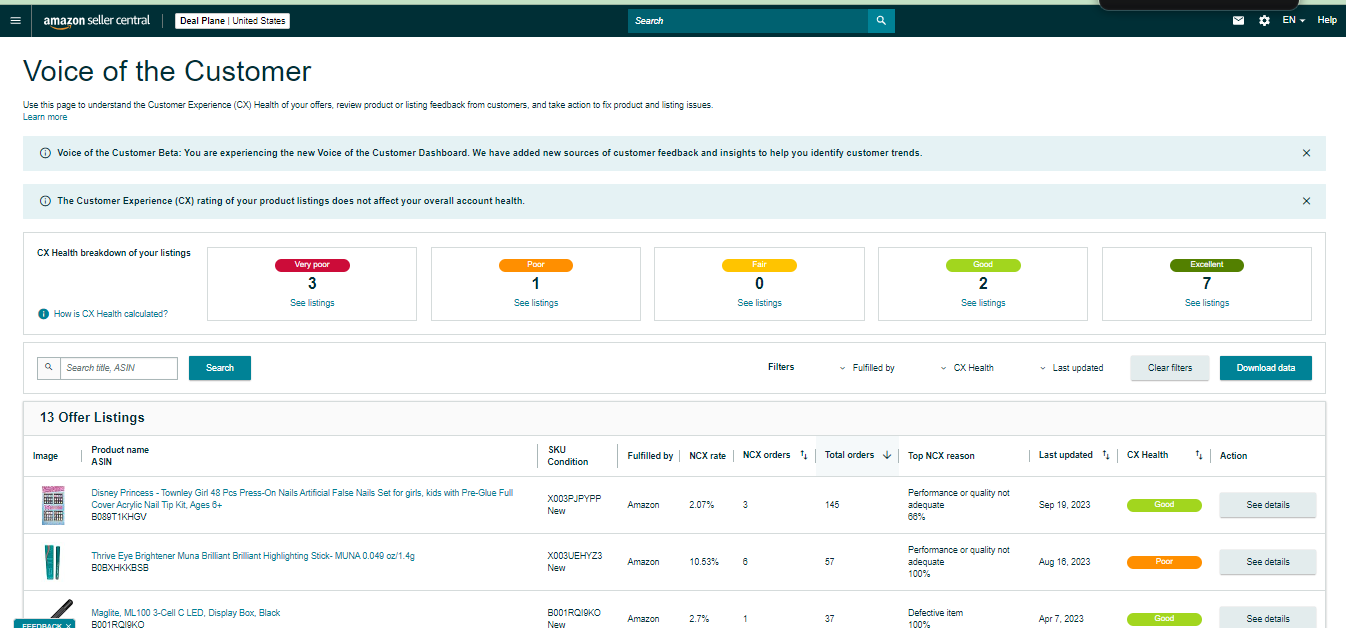Click the Top NCX reason column header

(x=941, y=455)
